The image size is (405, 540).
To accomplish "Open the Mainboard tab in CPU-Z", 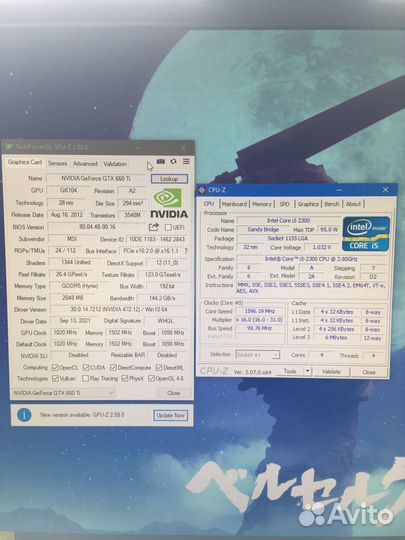I will point(234,204).
